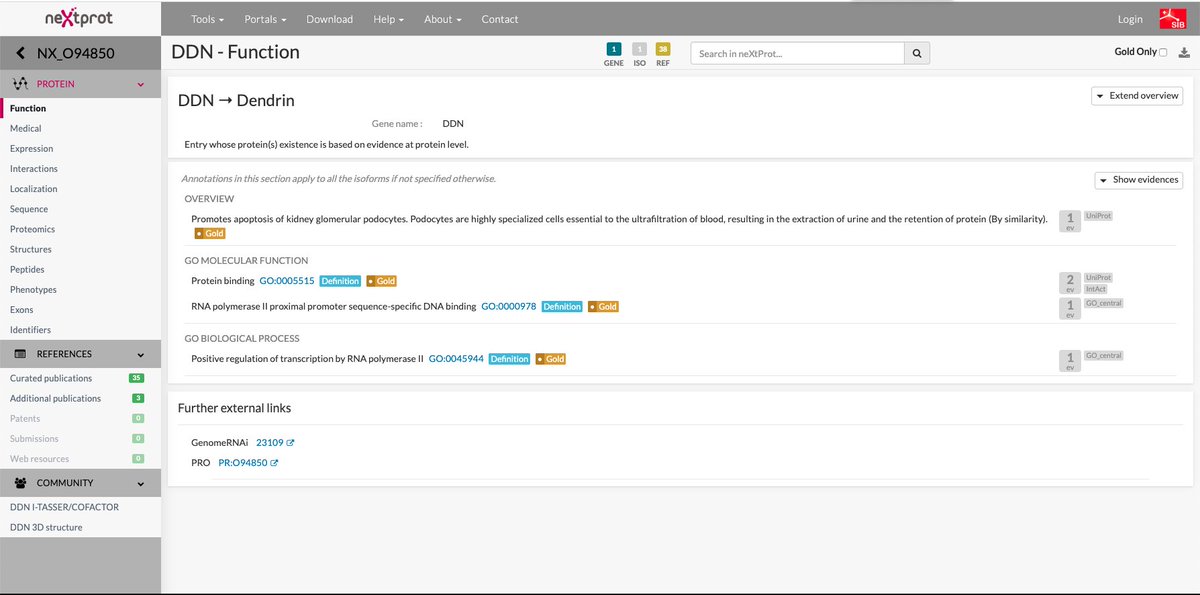The width and height of the screenshot is (1200, 595).
Task: Show Definition for Positive regulation of transcription
Action: click(x=509, y=358)
